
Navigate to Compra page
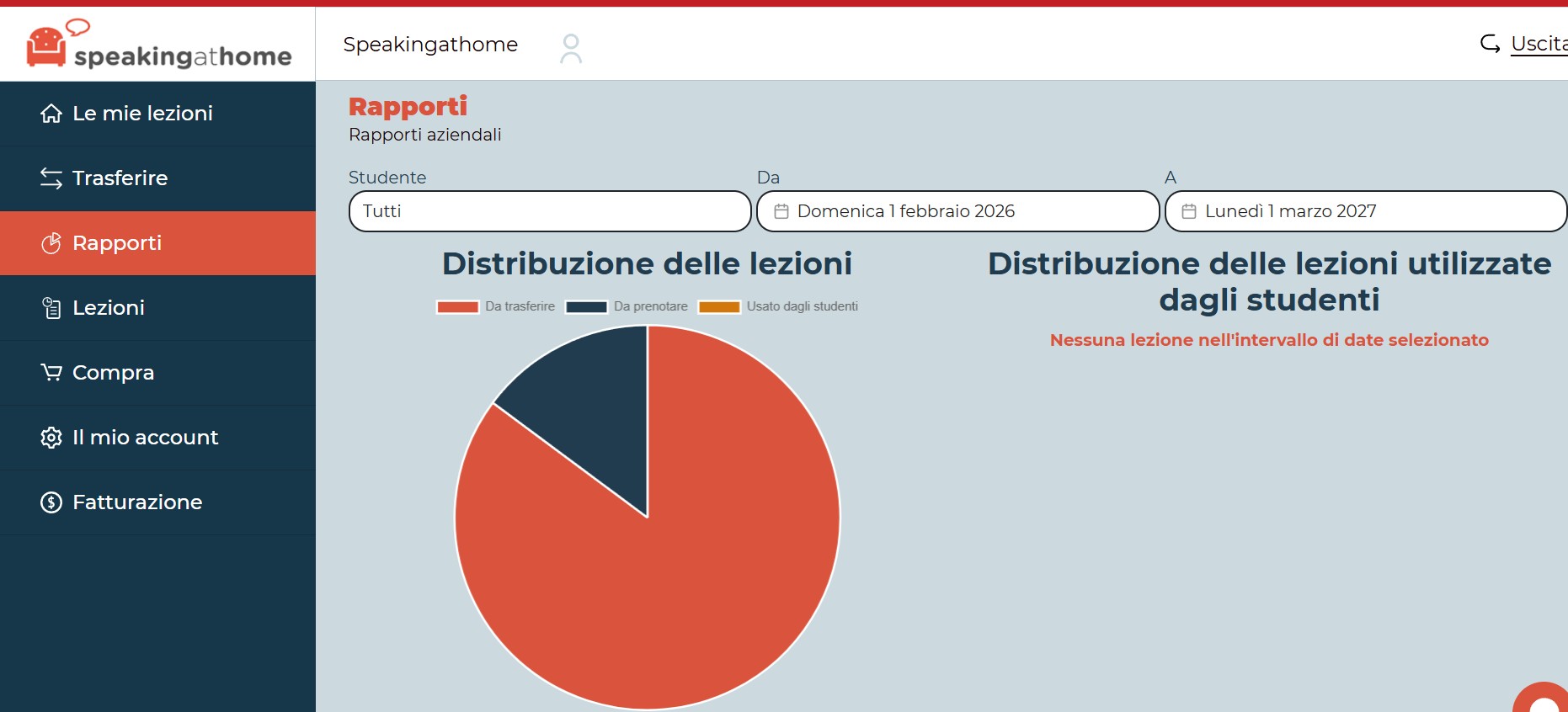[157, 373]
